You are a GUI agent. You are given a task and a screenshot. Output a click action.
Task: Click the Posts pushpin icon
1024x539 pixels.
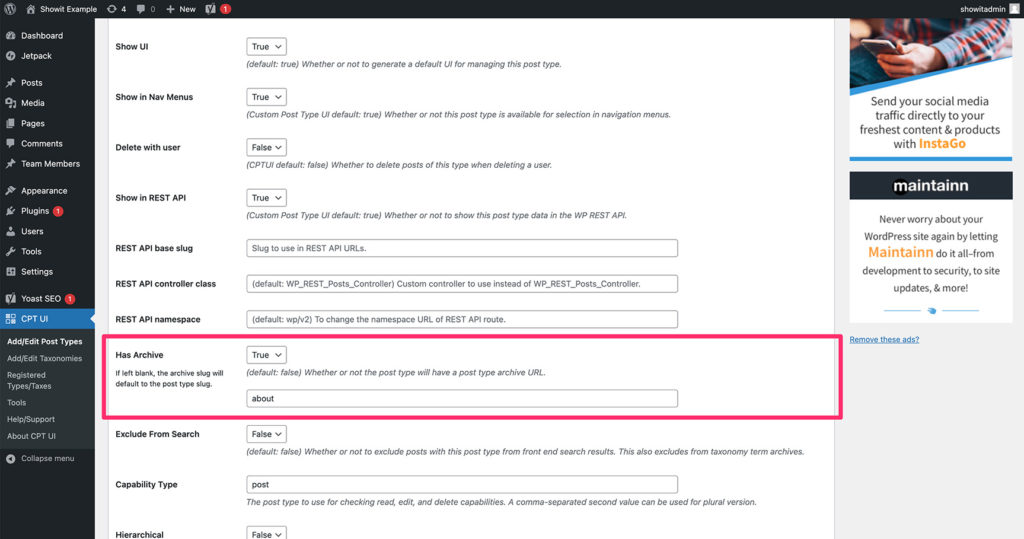10,83
